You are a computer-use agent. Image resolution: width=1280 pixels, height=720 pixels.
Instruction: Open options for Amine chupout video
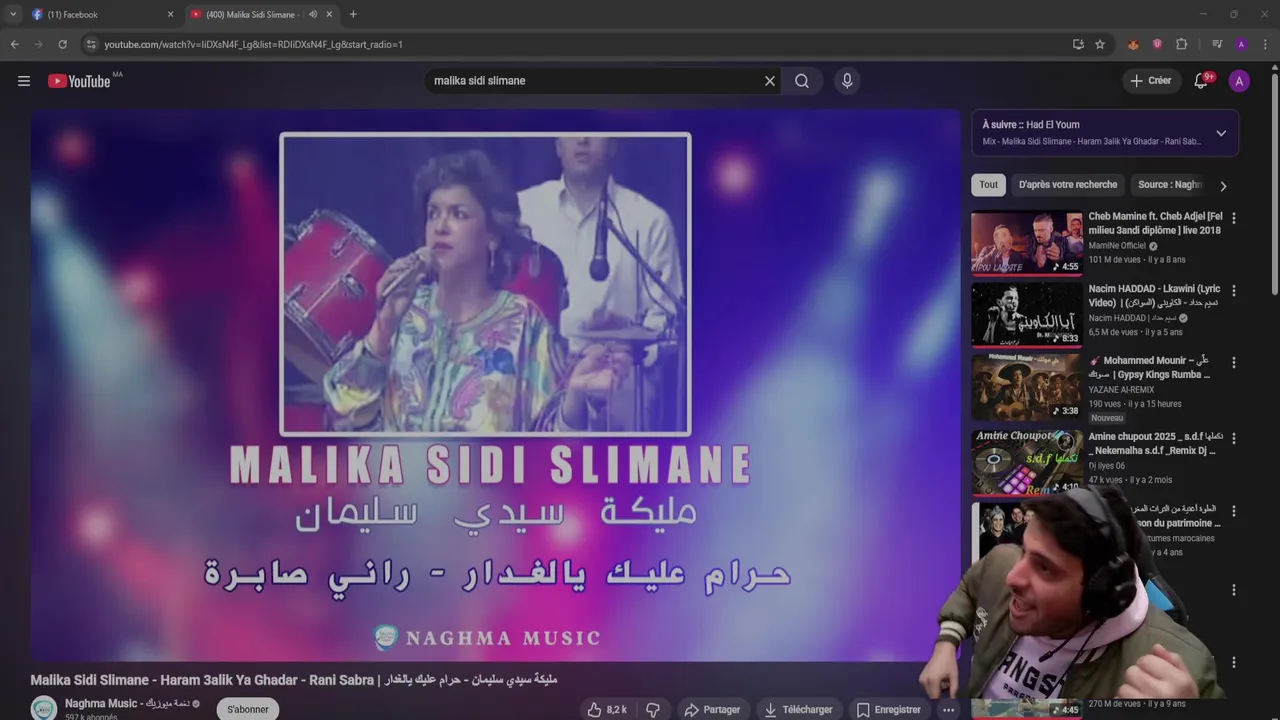[1233, 438]
